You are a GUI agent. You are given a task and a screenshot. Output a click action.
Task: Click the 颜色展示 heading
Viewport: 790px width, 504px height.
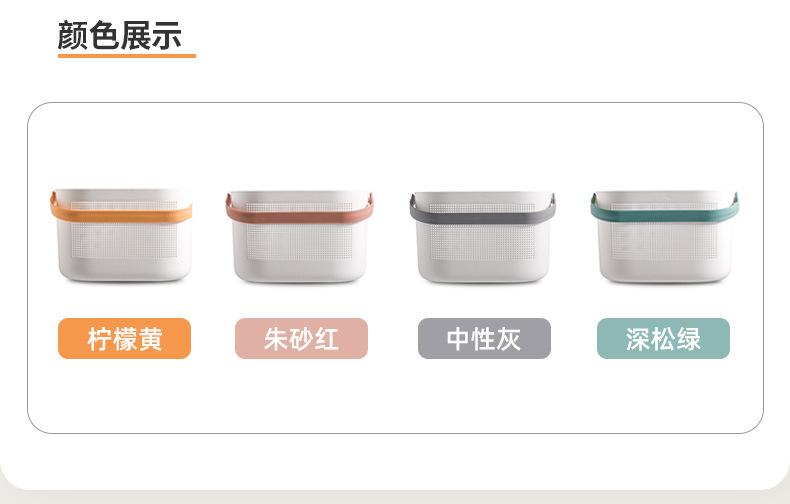click(x=120, y=35)
